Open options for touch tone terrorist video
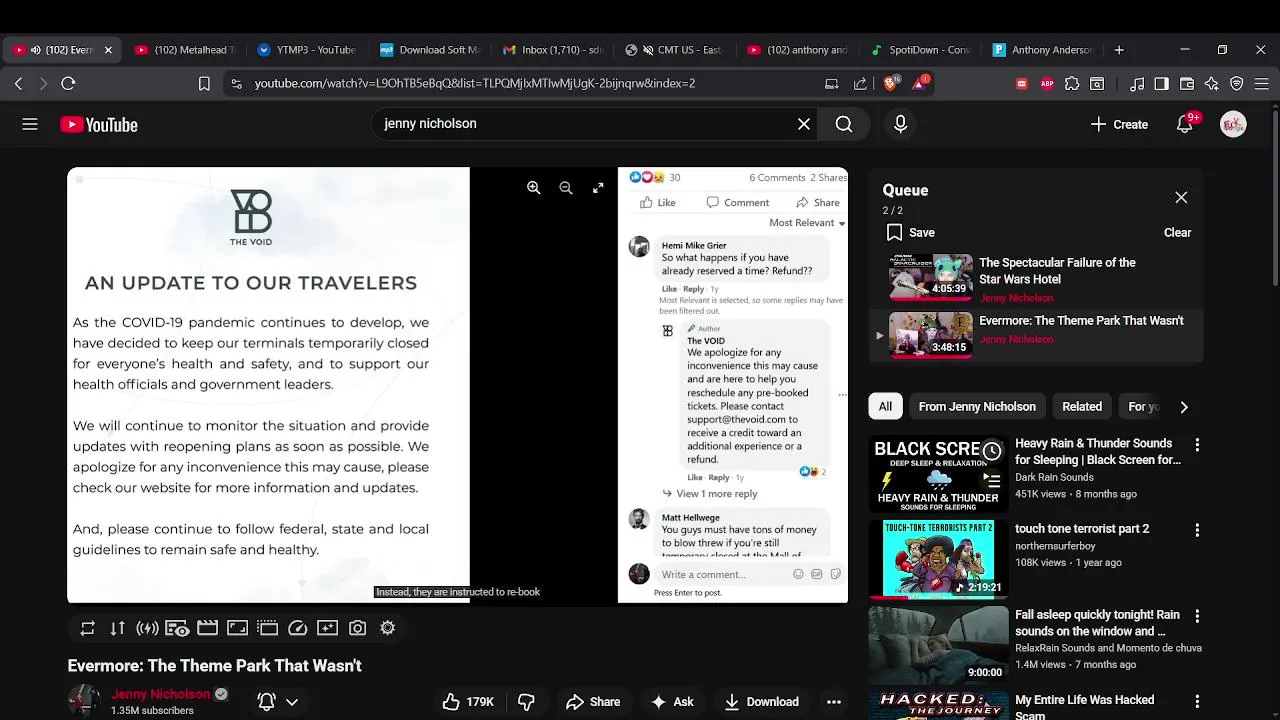The height and width of the screenshot is (720, 1280). point(1197,530)
